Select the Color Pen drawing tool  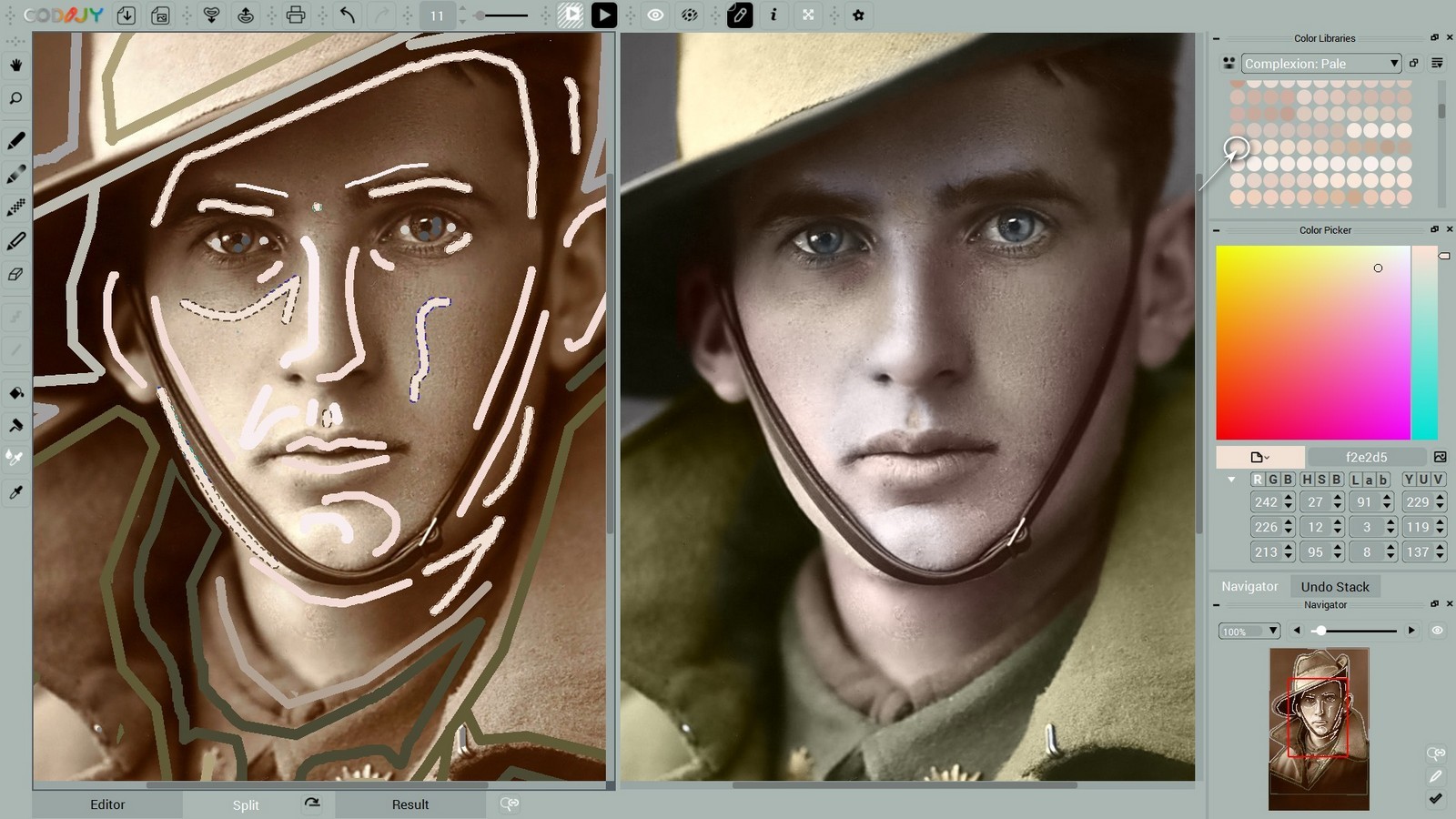(15, 141)
